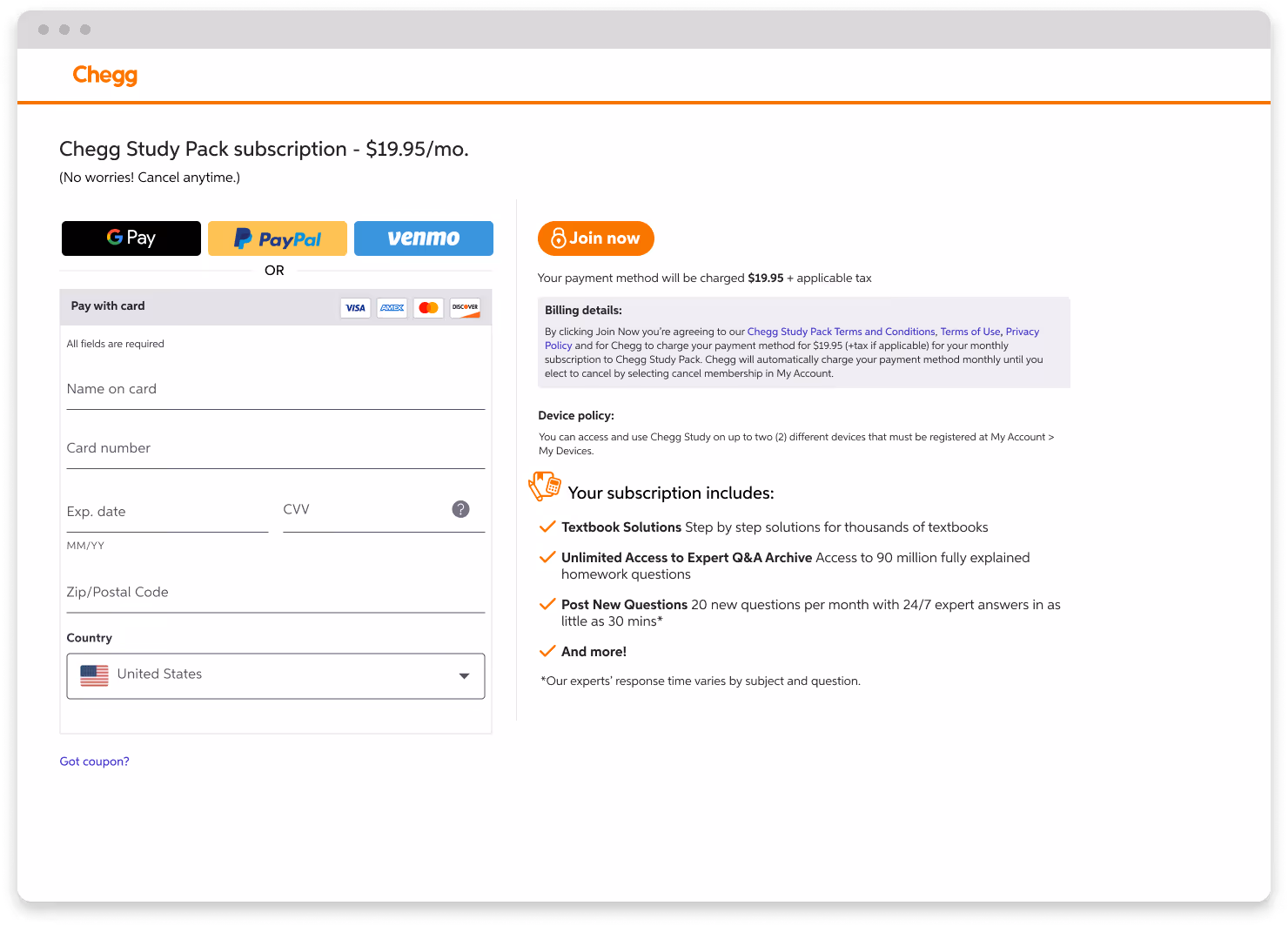Click the first gray window control dot
Image resolution: width=1288 pixels, height=926 pixels.
(44, 30)
